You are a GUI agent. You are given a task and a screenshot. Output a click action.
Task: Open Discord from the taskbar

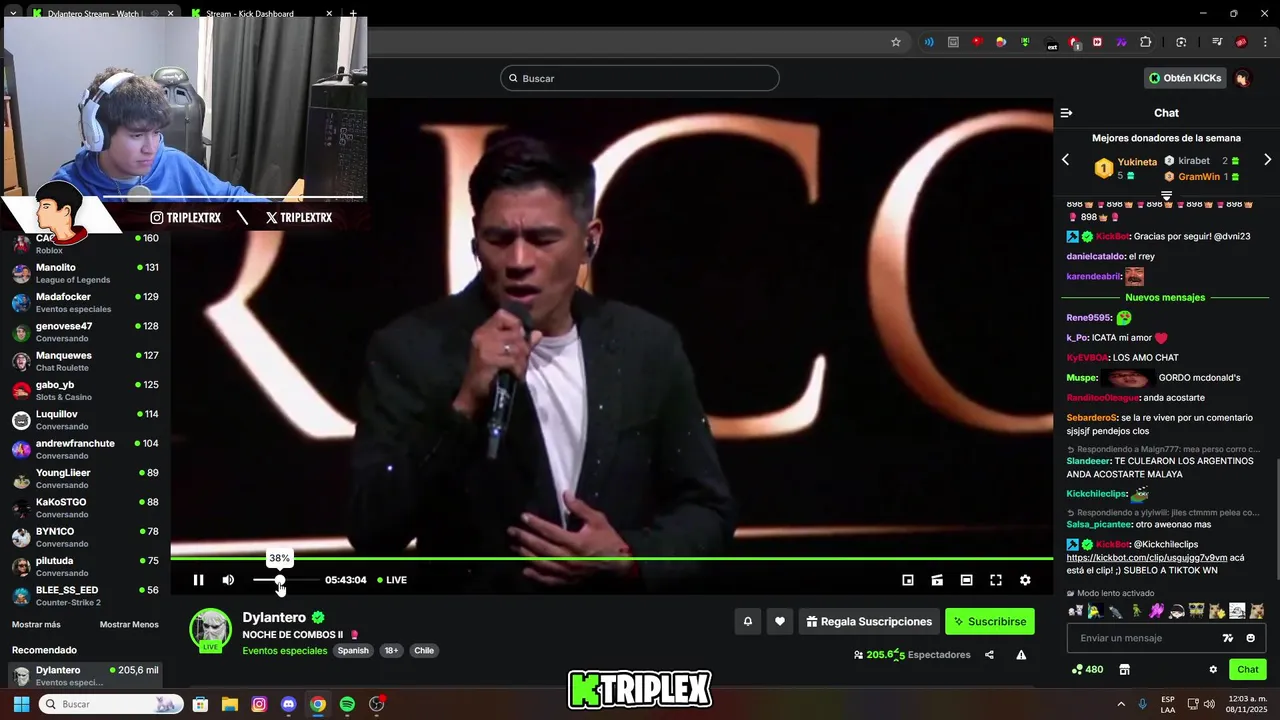point(289,704)
